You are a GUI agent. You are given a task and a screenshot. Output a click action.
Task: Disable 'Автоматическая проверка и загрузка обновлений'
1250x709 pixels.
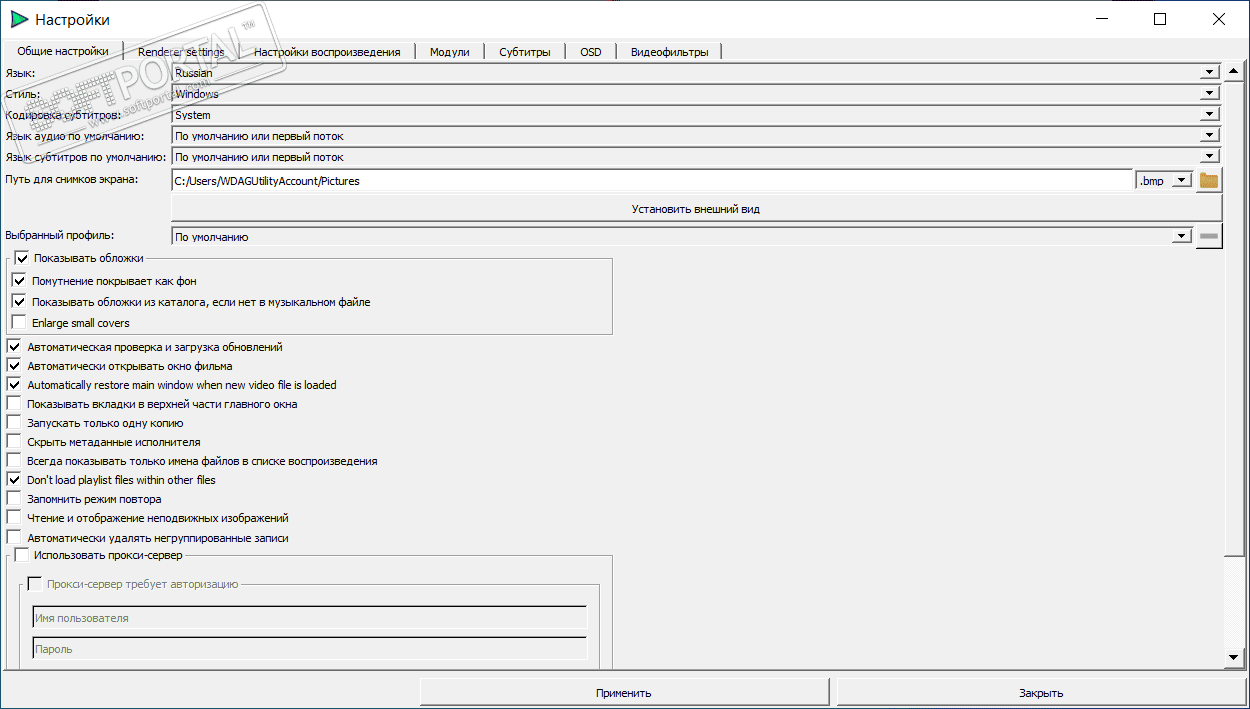[x=14, y=347]
